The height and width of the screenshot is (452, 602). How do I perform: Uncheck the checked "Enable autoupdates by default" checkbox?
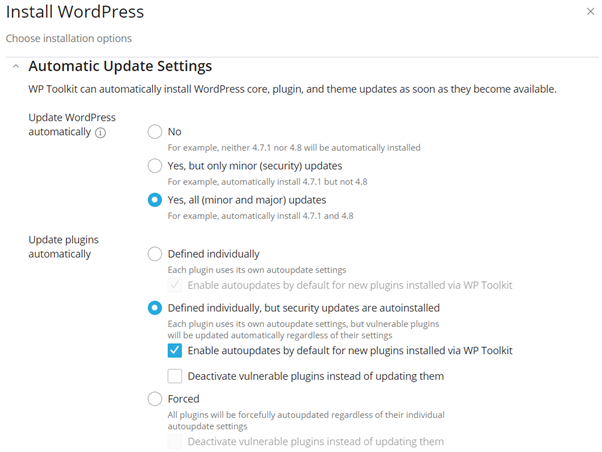tap(175, 351)
